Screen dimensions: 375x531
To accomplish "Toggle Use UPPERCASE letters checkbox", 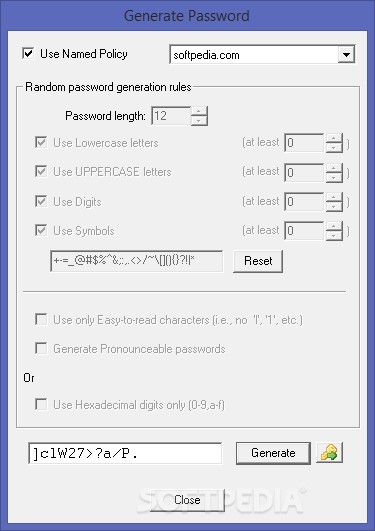I will click(41, 171).
